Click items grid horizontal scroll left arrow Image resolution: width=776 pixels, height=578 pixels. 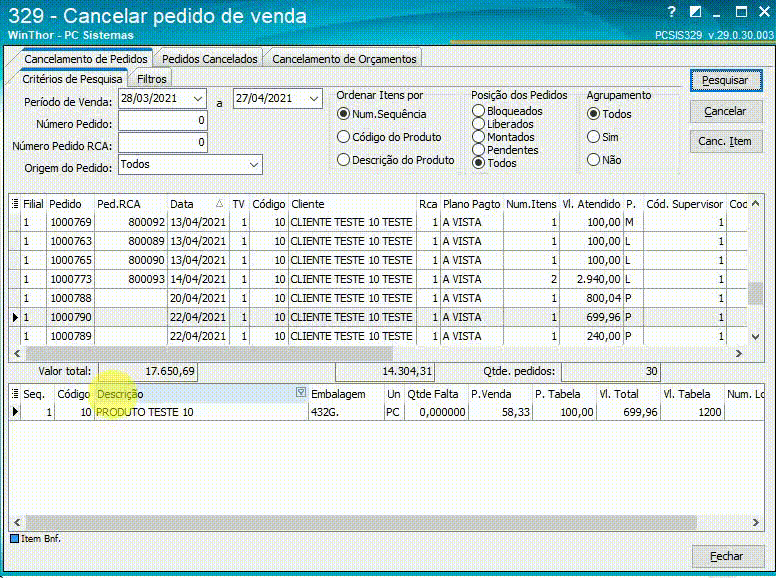17,522
